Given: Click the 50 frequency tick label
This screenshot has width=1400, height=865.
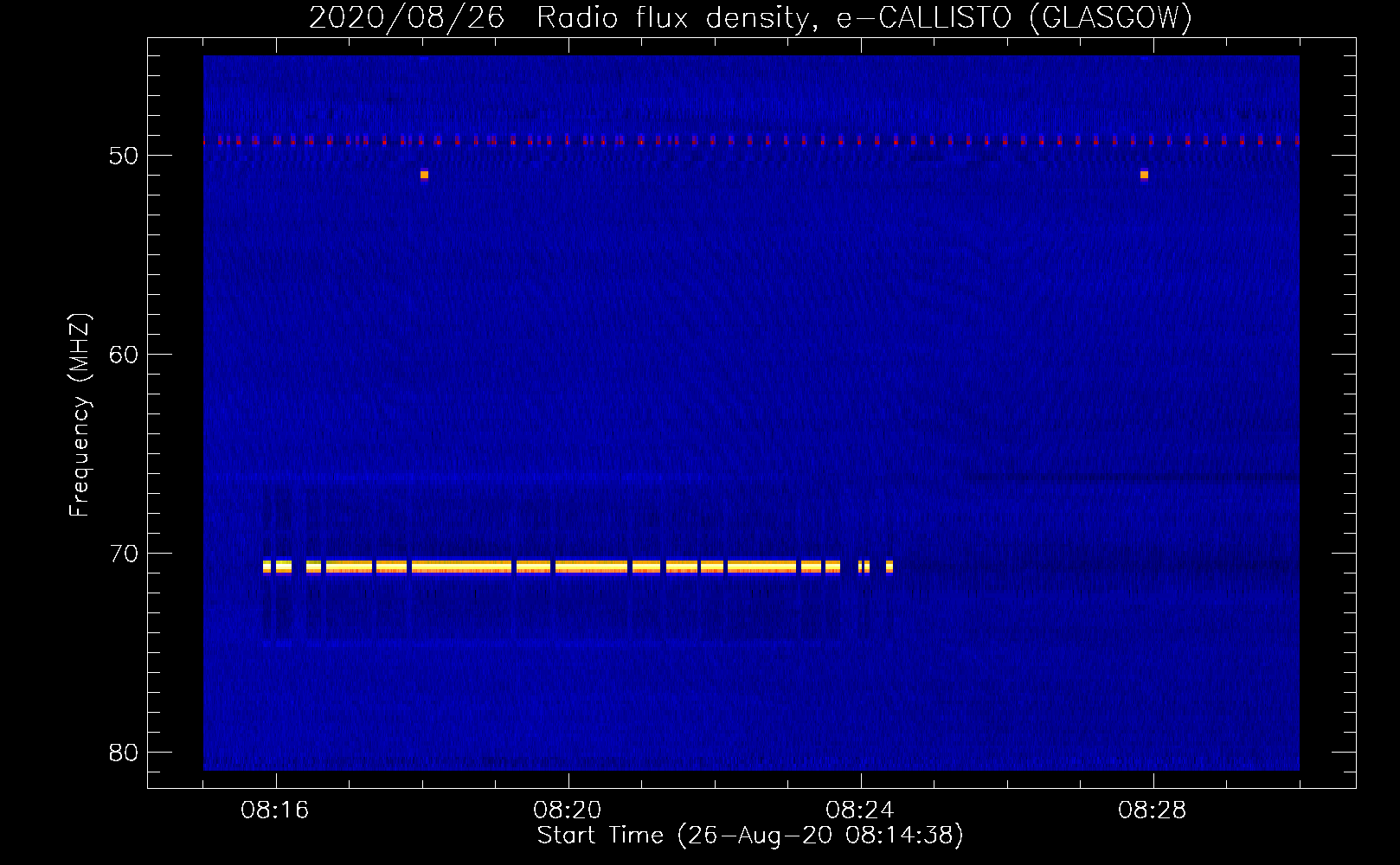Looking at the screenshot, I should point(124,156).
